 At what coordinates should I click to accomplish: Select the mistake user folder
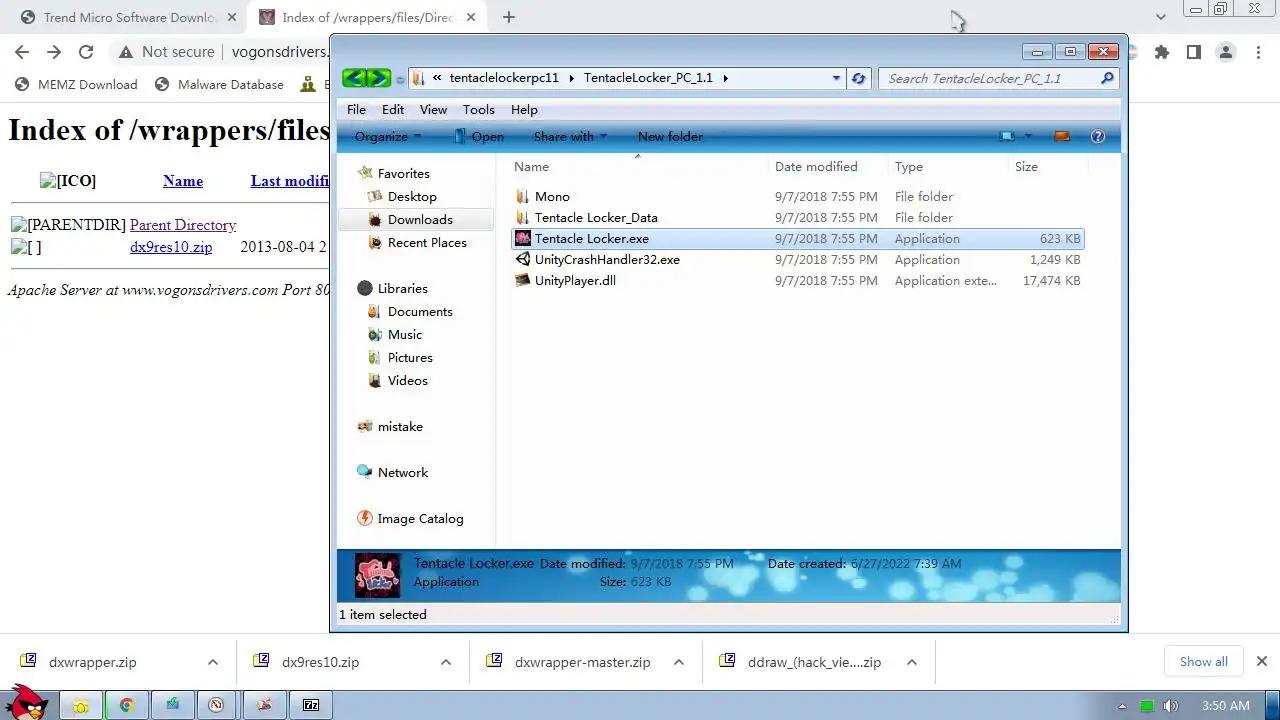tap(400, 426)
